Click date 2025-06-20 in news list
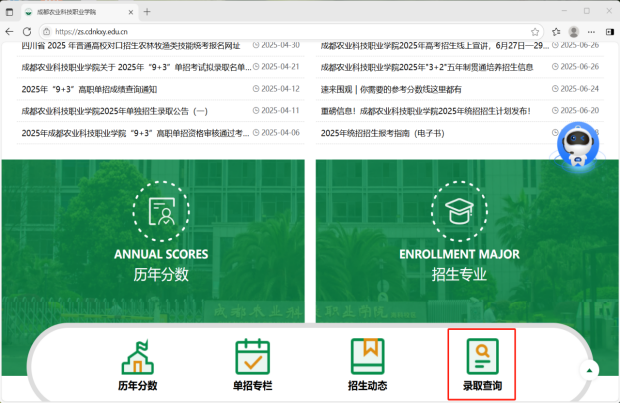This screenshot has width=621, height=404. click(x=579, y=111)
